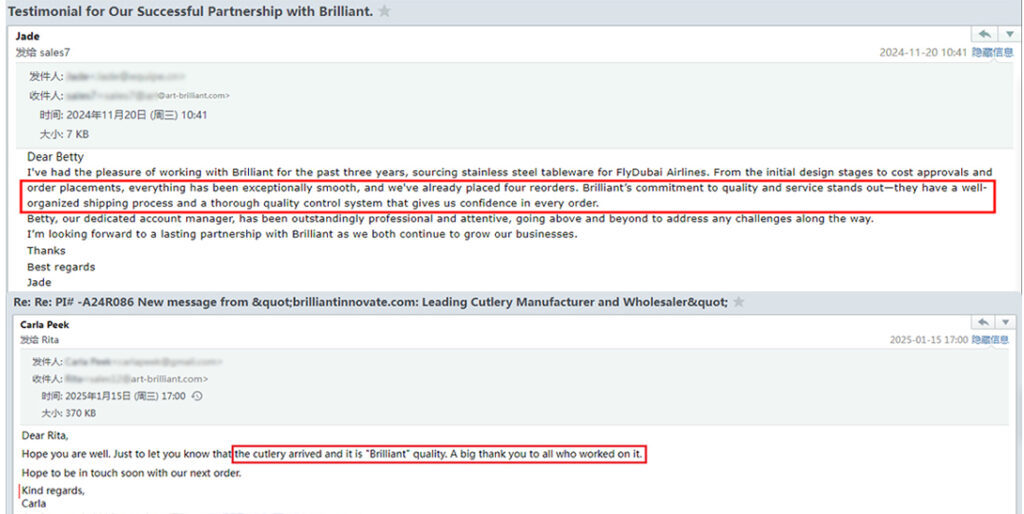The height and width of the screenshot is (514, 1024).
Task: Star the Testimonial for Our Successful Partnership email
Action: tap(385, 12)
